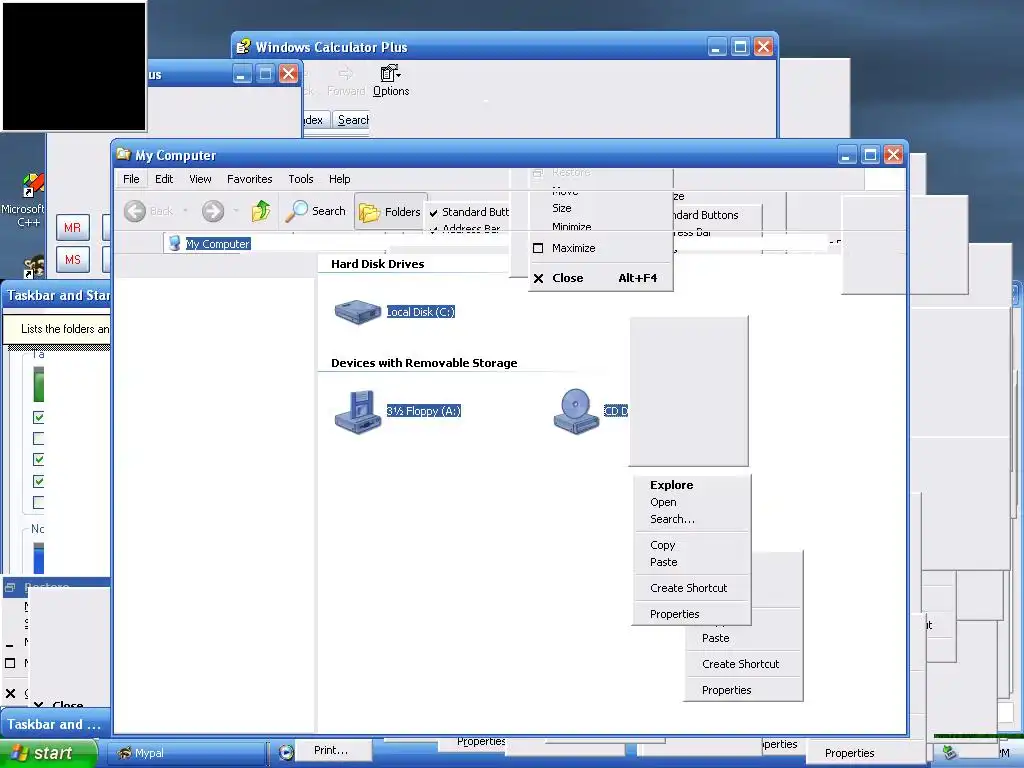Click the Taskbar and Start Menu title bar
This screenshot has height=768, width=1024.
click(57, 295)
